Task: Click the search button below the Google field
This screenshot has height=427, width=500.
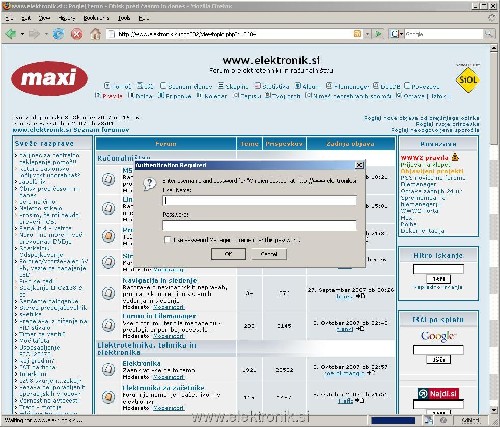Action: tap(438, 359)
